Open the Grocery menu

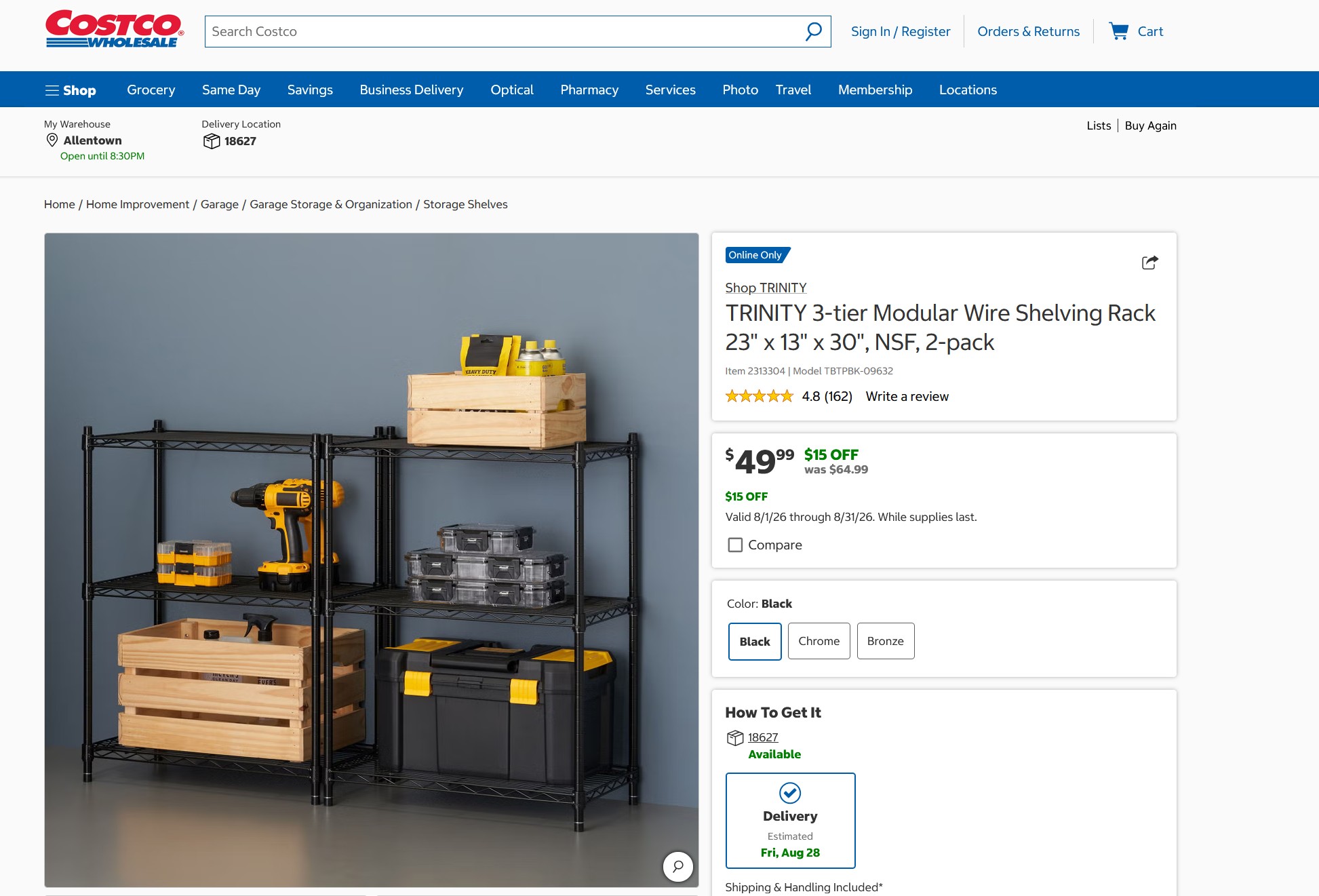[151, 90]
